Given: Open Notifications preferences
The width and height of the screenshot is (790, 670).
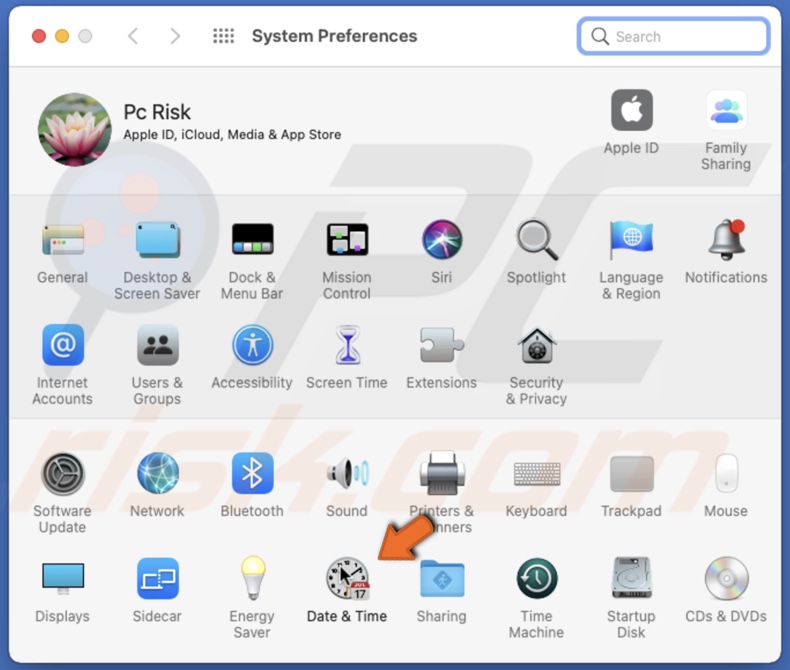Looking at the screenshot, I should click(726, 239).
